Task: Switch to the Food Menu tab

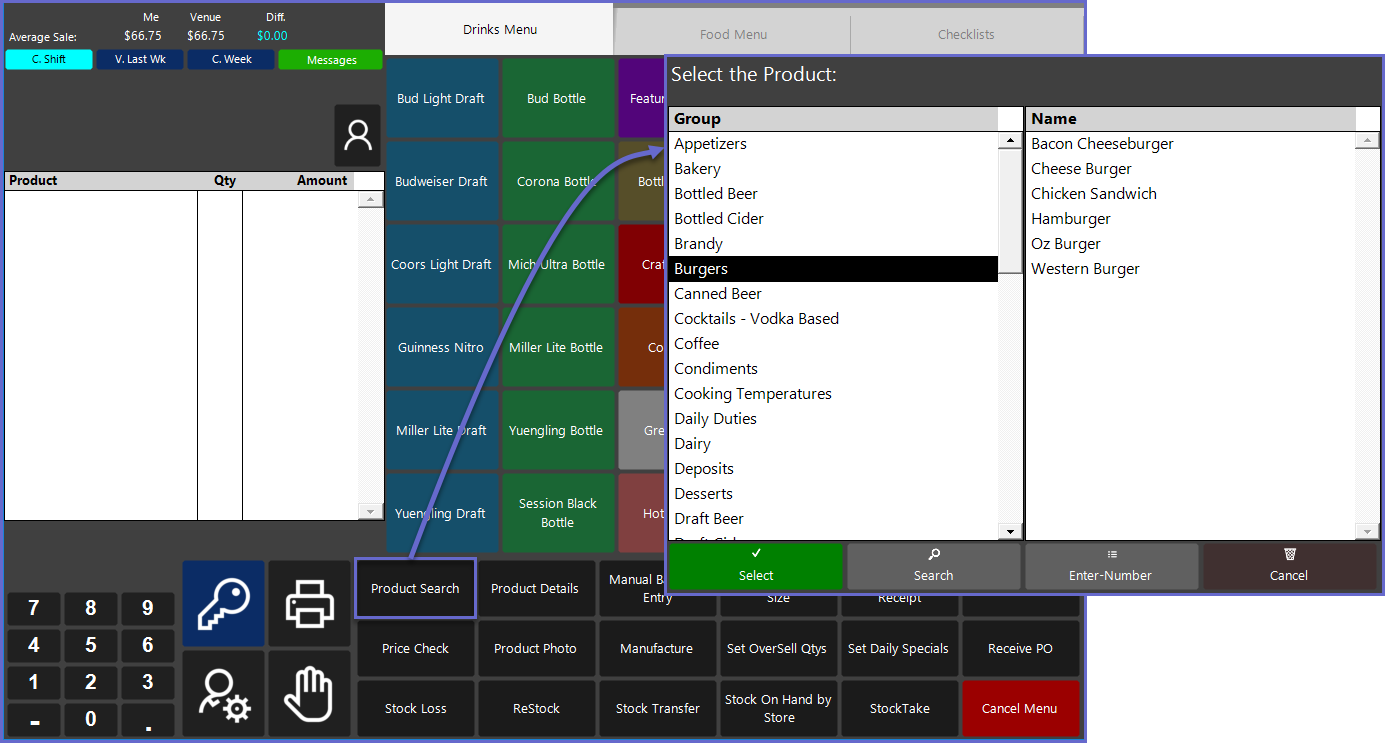Action: coord(733,34)
